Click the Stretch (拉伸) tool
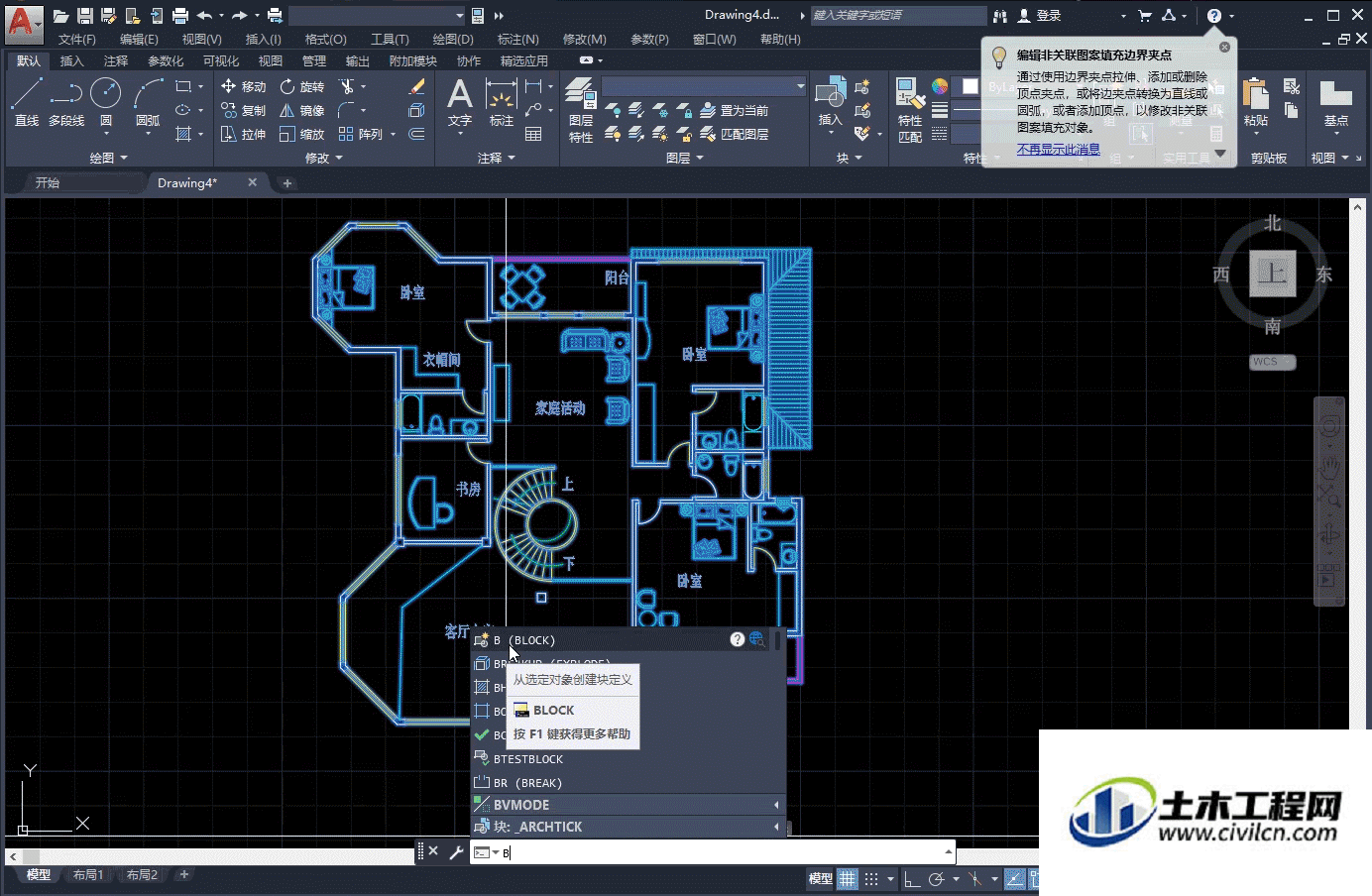1372x896 pixels. (x=243, y=134)
